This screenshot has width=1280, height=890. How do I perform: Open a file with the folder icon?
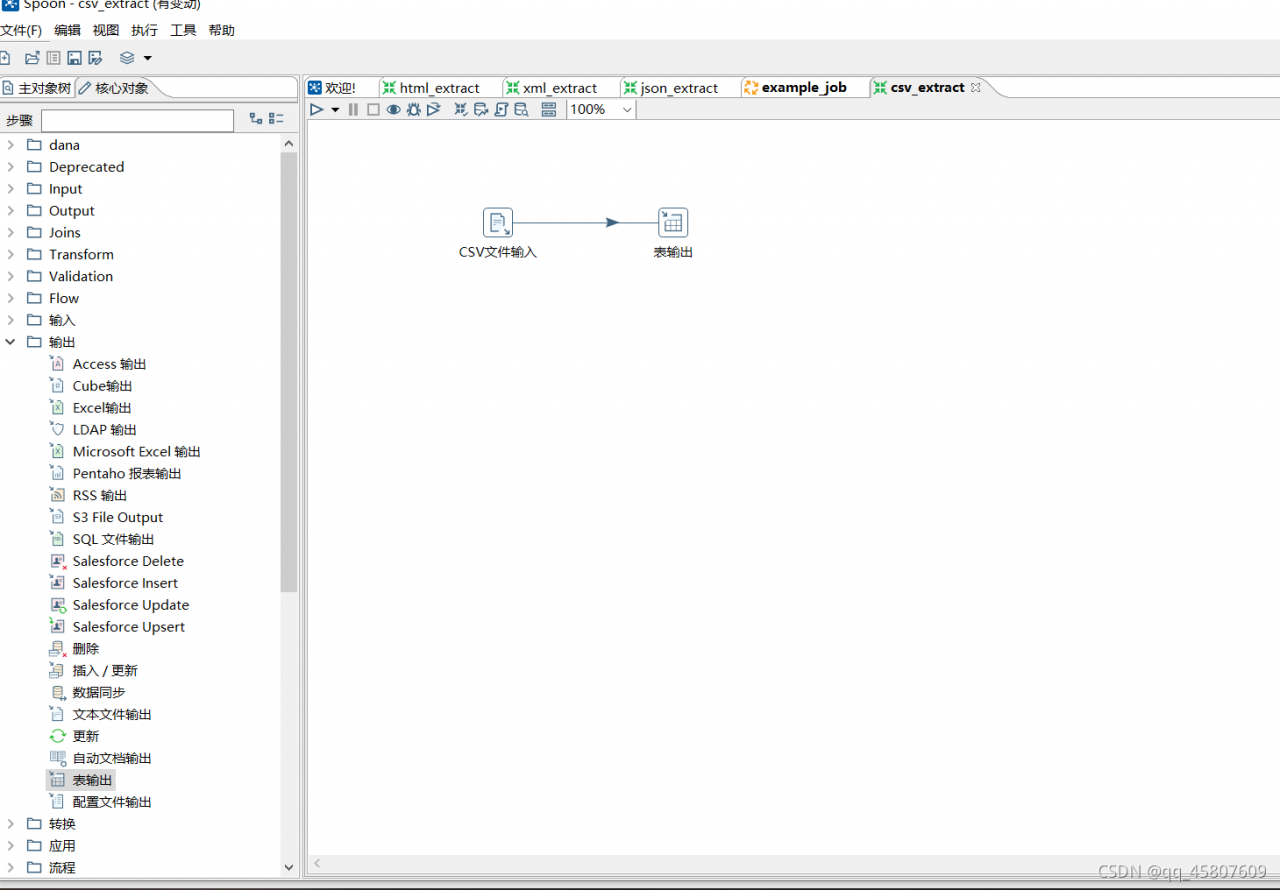32,58
